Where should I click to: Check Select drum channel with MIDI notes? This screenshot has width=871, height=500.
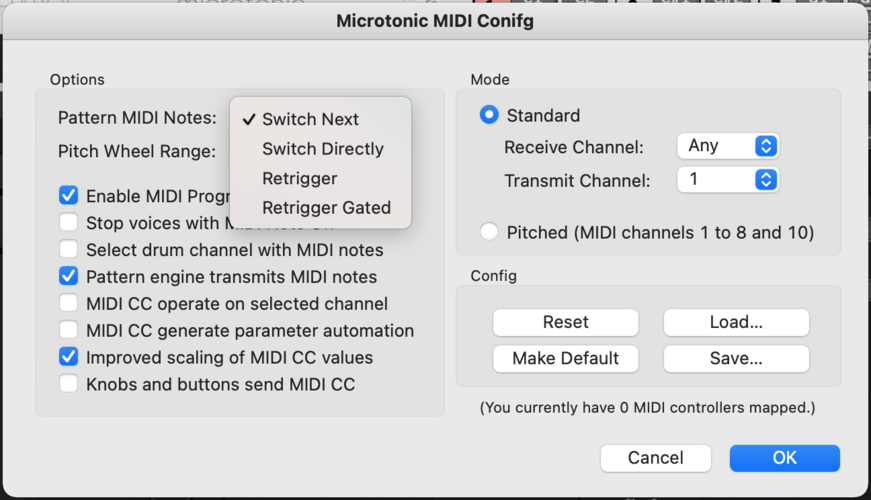point(69,249)
